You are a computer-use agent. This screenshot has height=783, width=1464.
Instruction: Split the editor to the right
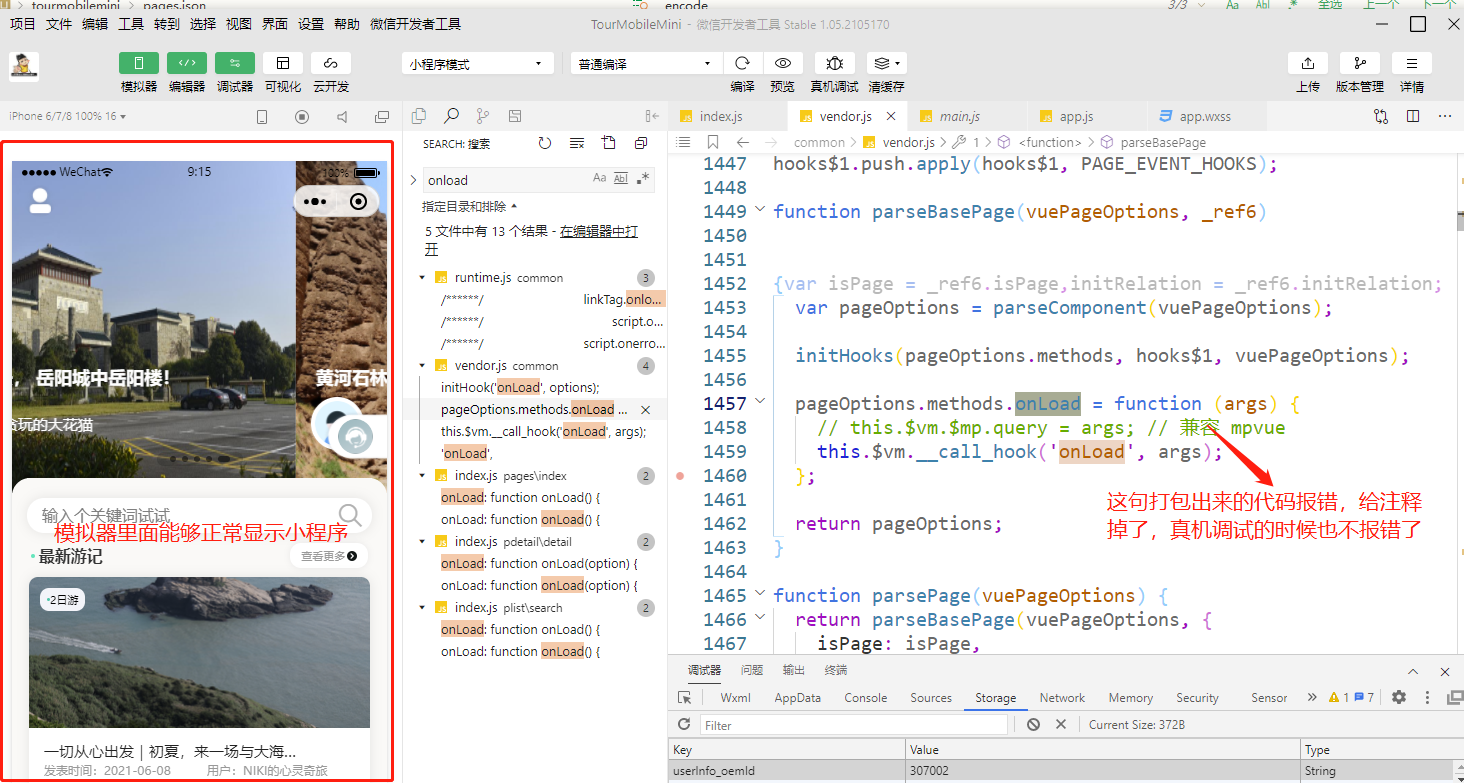tap(1413, 116)
